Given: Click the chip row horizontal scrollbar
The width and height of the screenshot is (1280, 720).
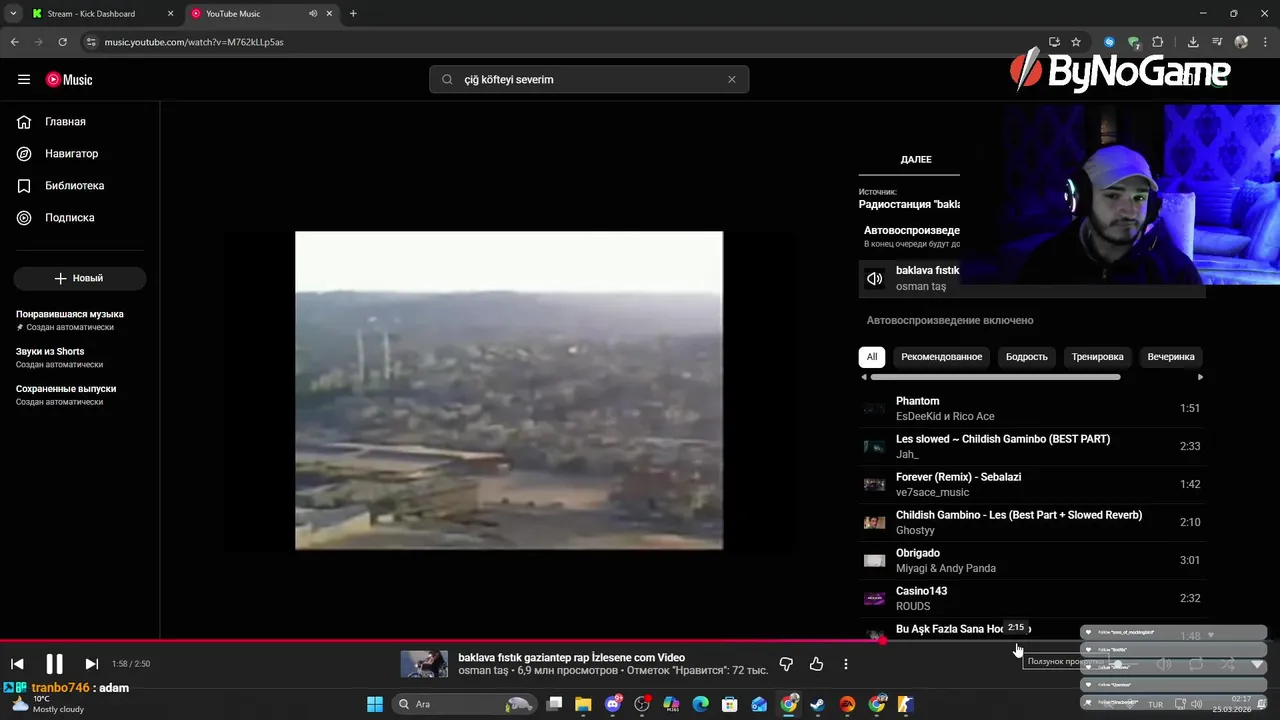Looking at the screenshot, I should tap(995, 377).
